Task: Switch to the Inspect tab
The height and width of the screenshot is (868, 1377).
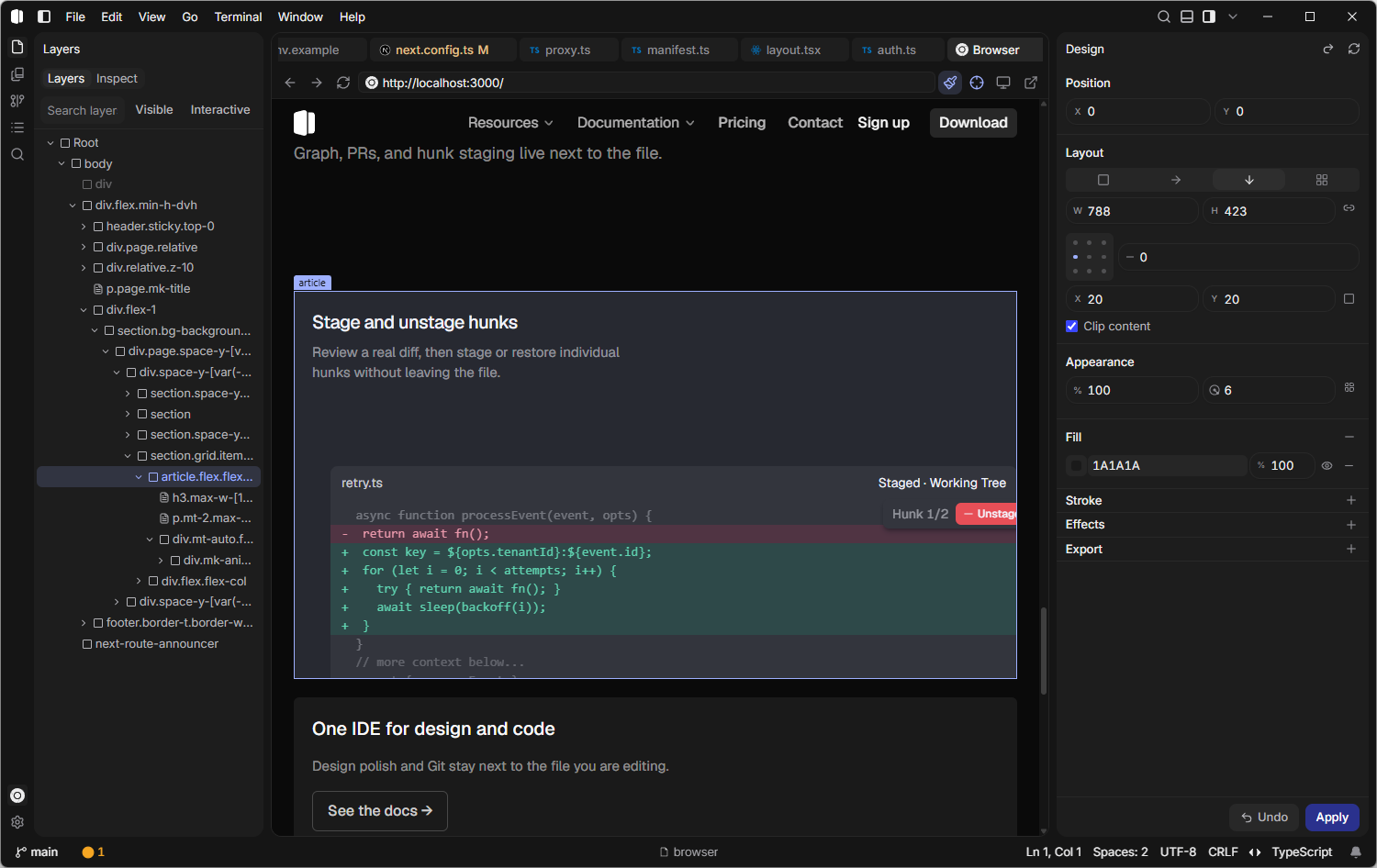Action: [x=117, y=78]
